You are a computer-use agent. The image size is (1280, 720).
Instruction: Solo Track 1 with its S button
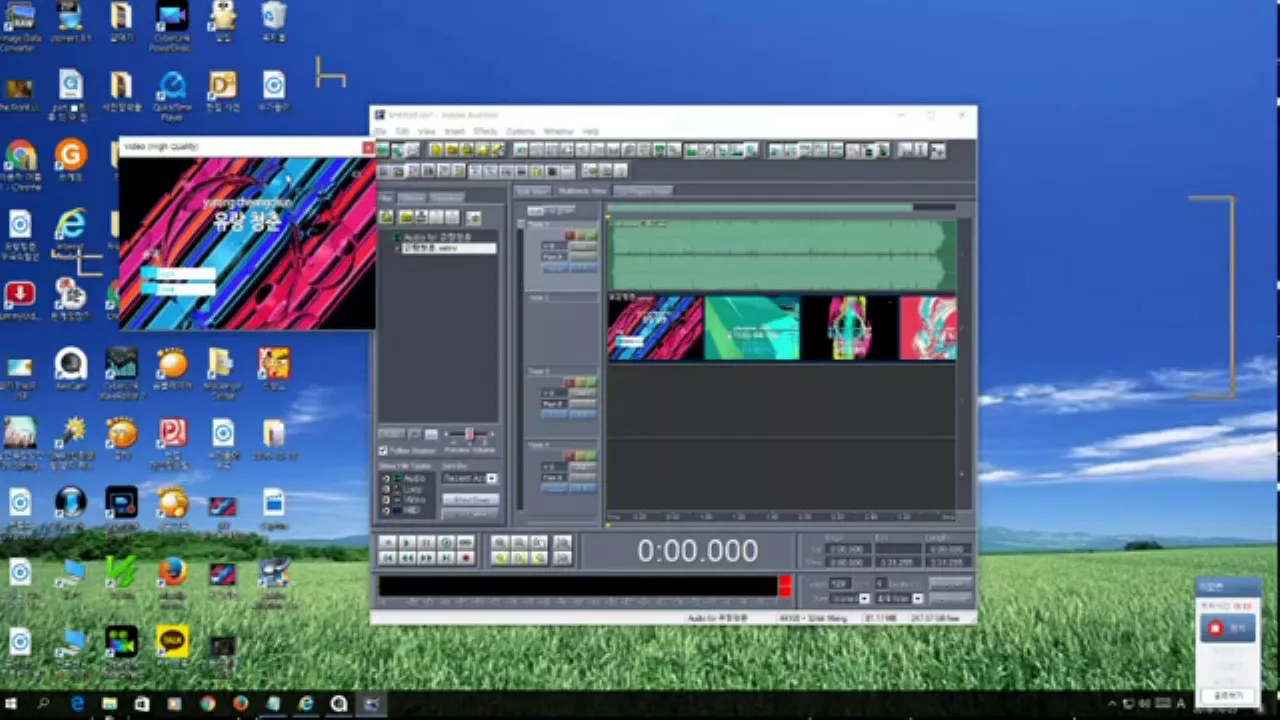coord(581,235)
